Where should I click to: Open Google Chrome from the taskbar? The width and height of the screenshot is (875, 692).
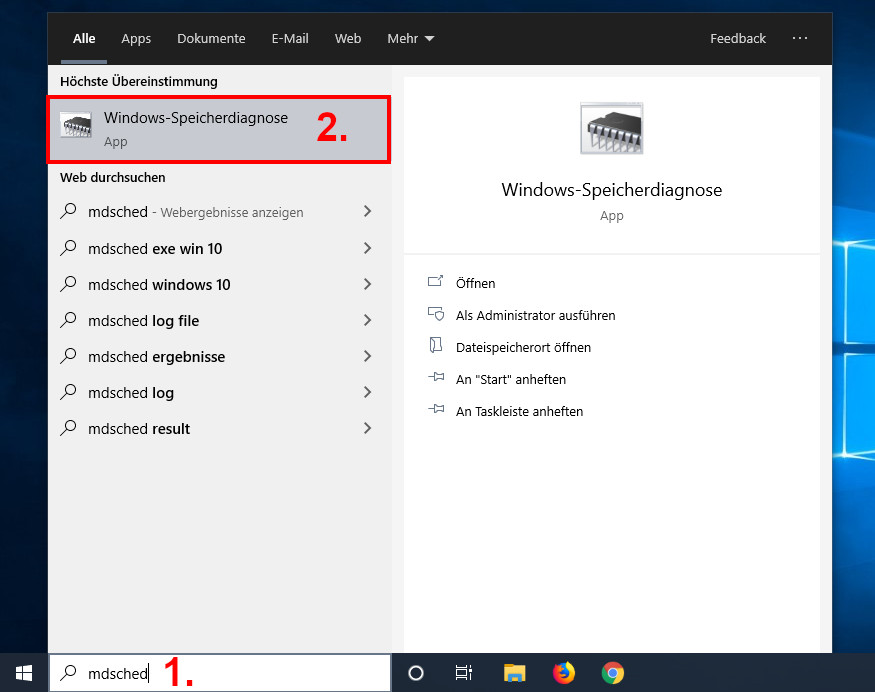coord(613,673)
